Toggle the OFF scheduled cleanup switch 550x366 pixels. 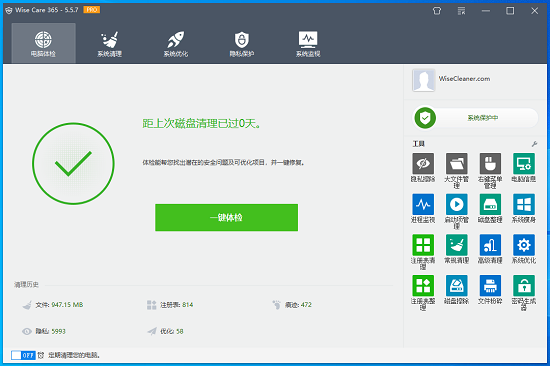tap(23, 355)
